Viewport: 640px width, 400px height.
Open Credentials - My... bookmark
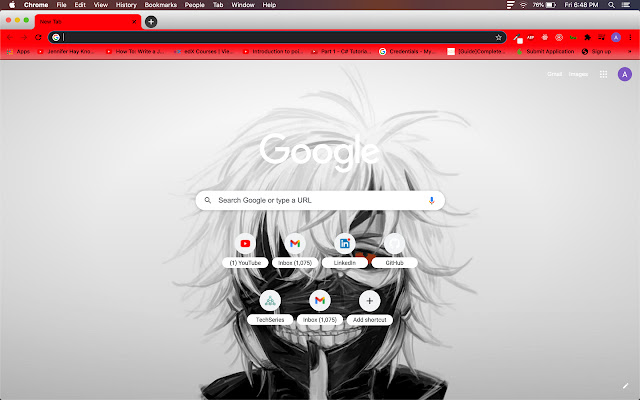pos(407,51)
